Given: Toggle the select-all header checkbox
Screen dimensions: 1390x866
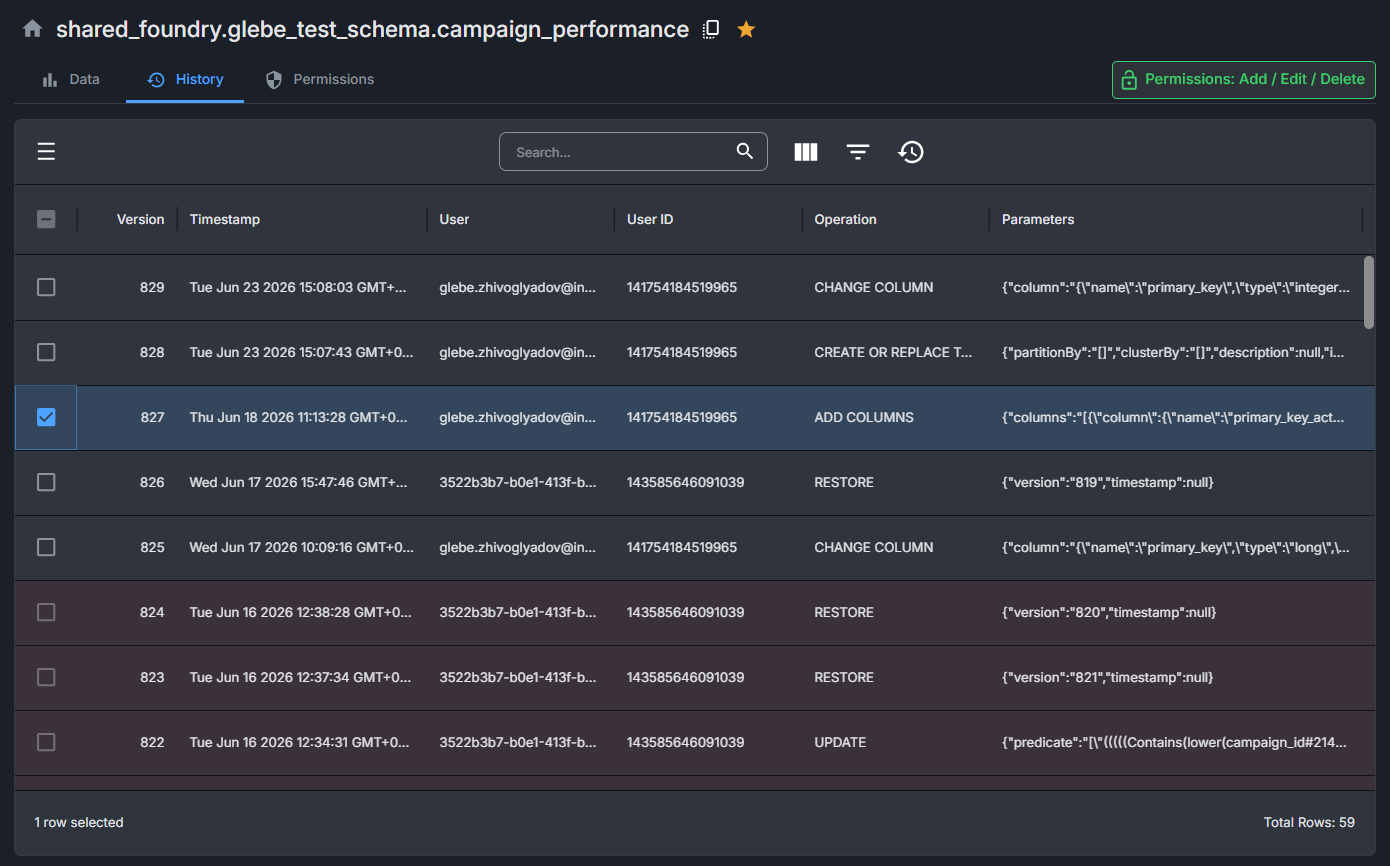Looking at the screenshot, I should click(x=46, y=219).
